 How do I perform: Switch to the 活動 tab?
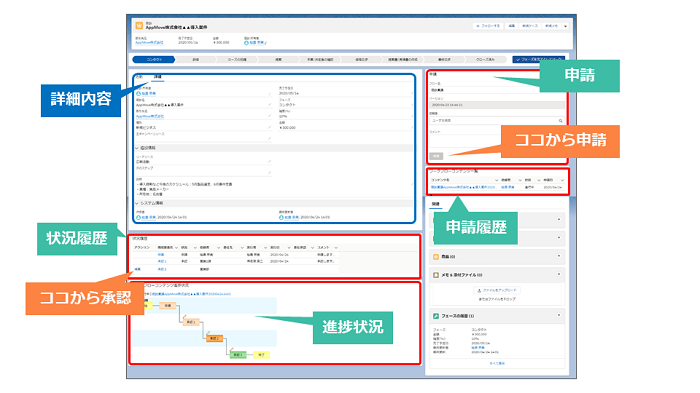coord(139,77)
